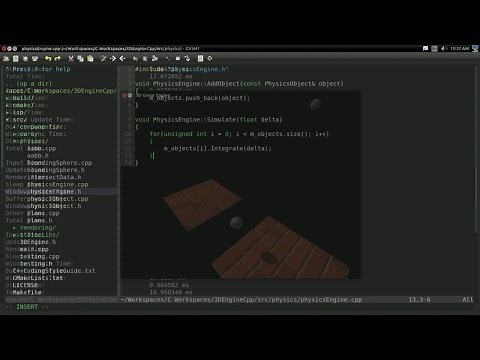Paste from clipboard toolbar icon
This screenshot has width=480, height=360.
coord(90,59)
